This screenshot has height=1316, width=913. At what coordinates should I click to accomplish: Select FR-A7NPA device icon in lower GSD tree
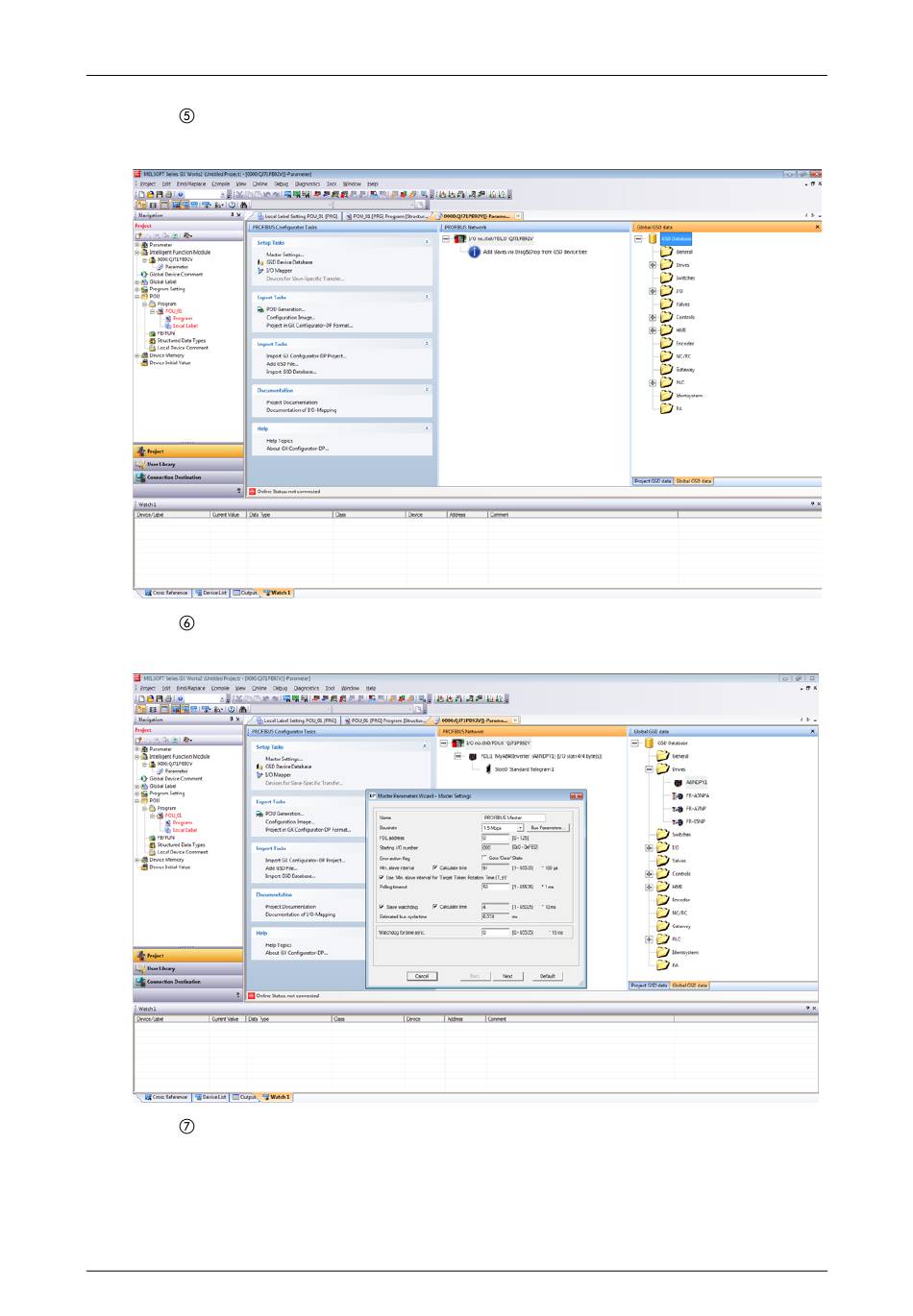(x=678, y=795)
